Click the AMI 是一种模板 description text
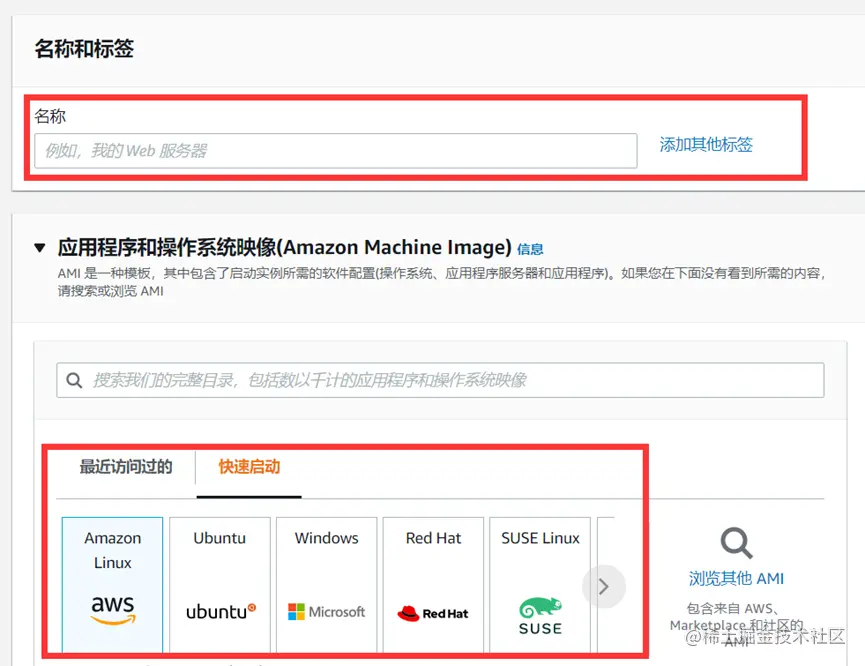Screen dimensions: 865x666 pos(441,282)
